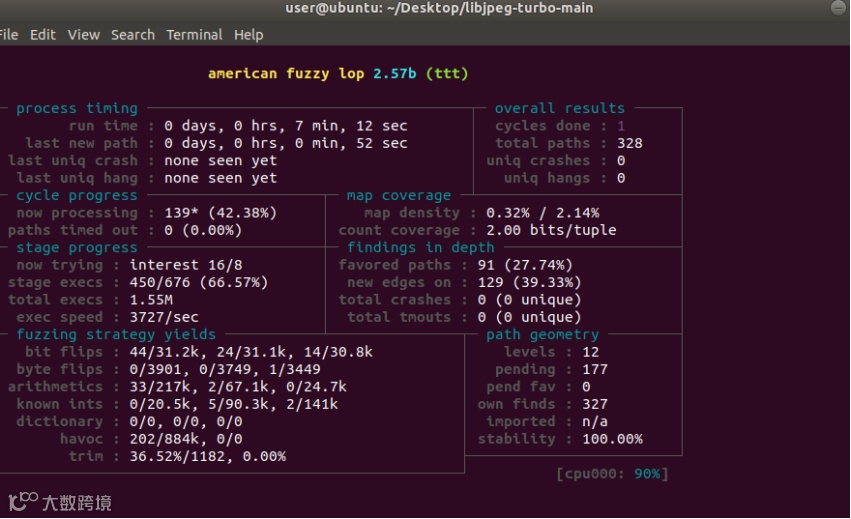This screenshot has height=519, width=851.
Task: Open the File menu
Action: pyautogui.click(x=9, y=35)
